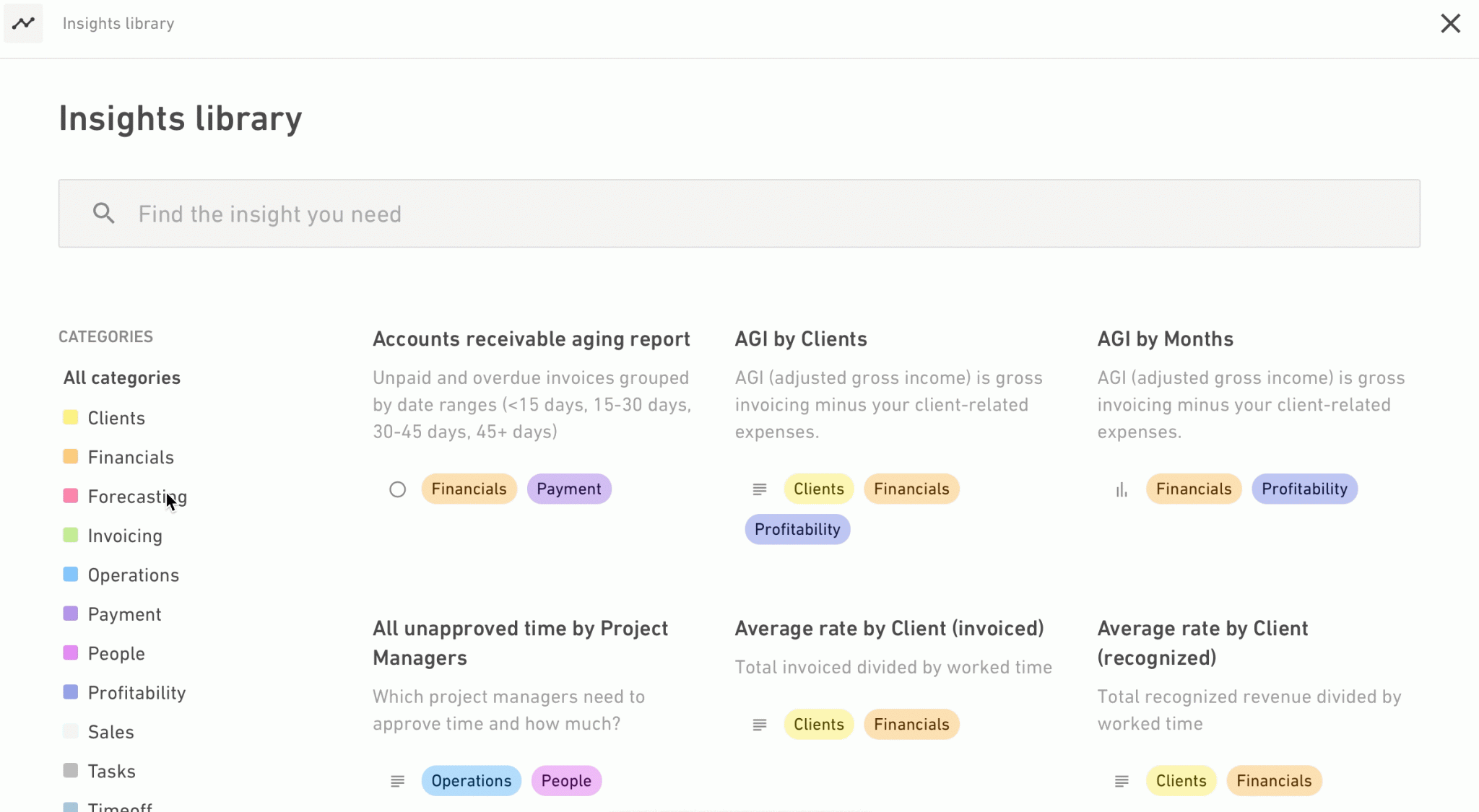The height and width of the screenshot is (812, 1479).
Task: Filter by Tasks category
Action: click(x=111, y=771)
